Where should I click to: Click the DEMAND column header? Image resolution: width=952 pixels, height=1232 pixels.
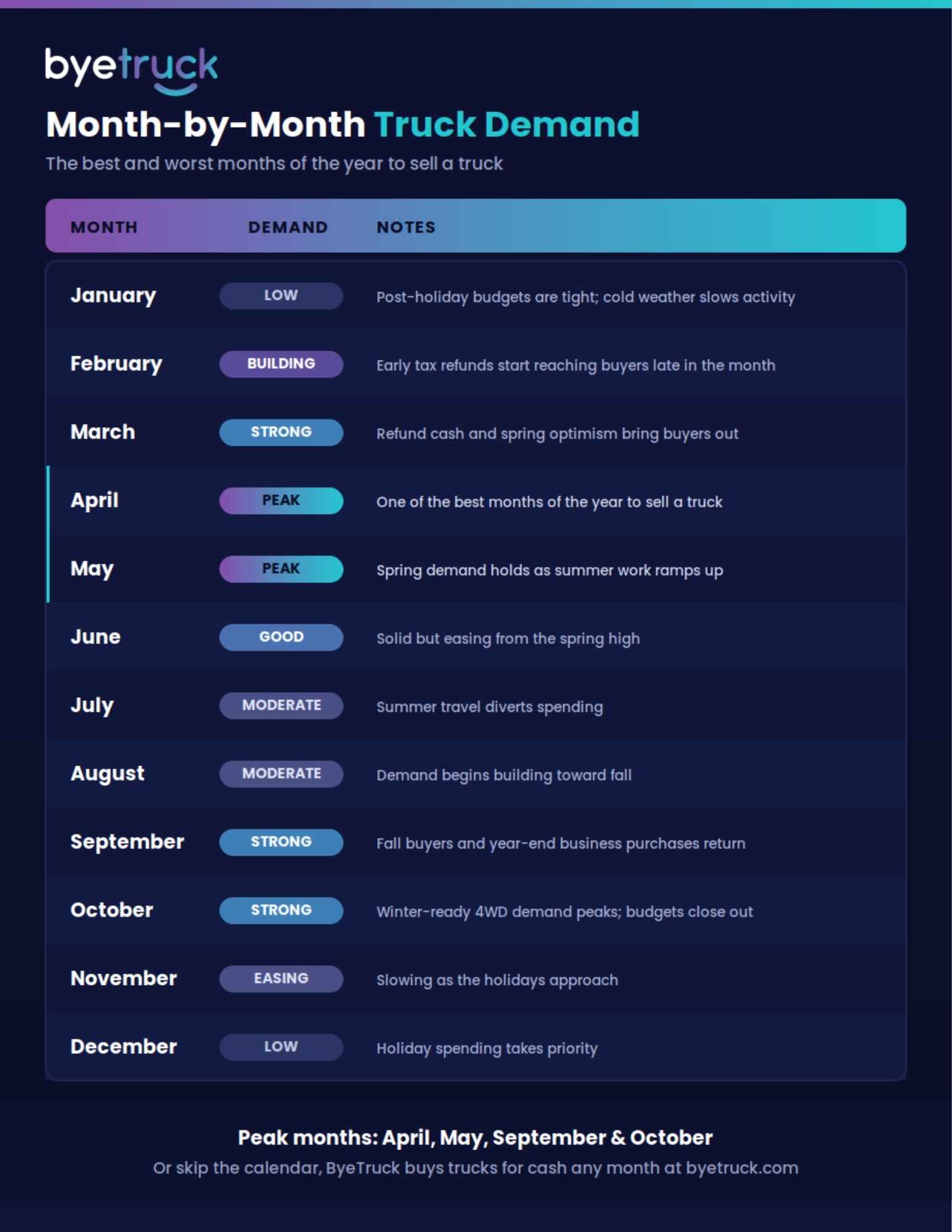pyautogui.click(x=288, y=227)
